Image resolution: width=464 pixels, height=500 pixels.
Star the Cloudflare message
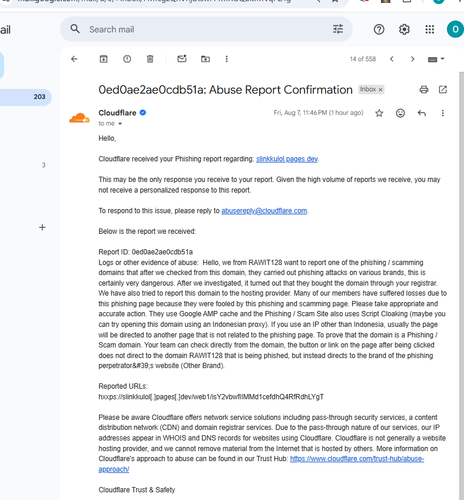379,113
